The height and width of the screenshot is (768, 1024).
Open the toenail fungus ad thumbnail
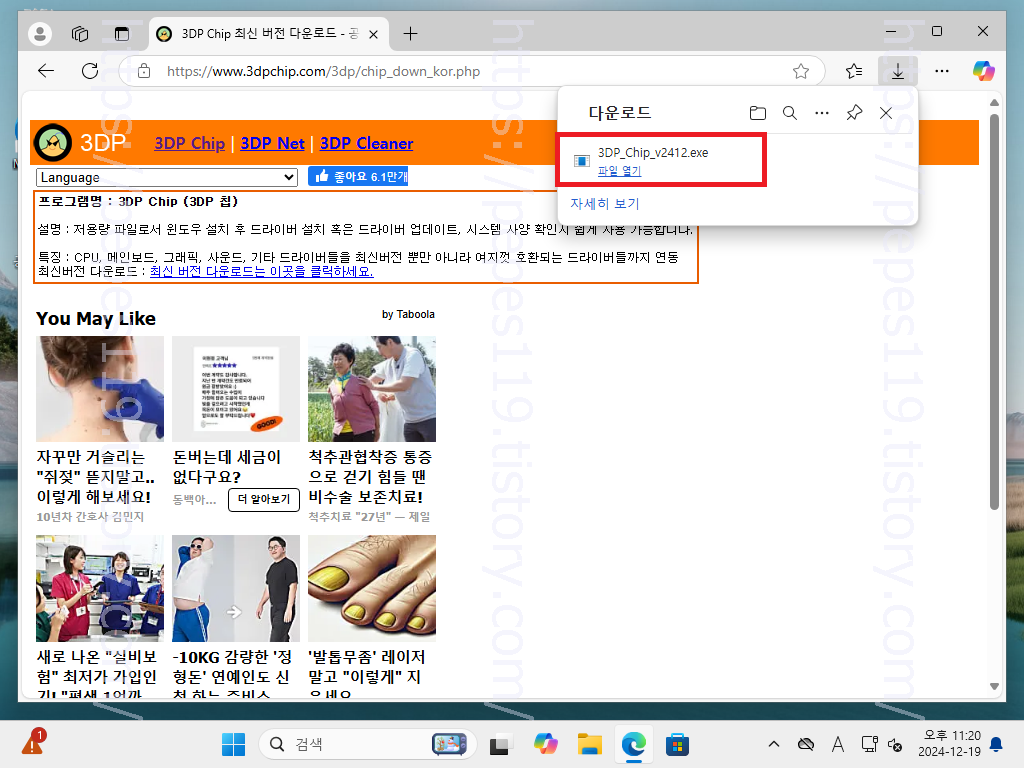pyautogui.click(x=372, y=588)
